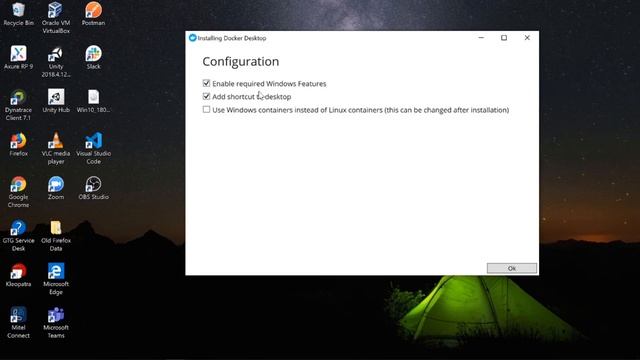The width and height of the screenshot is (640, 360).
Task: Click Docker whale icon in title bar
Action: tap(193, 38)
